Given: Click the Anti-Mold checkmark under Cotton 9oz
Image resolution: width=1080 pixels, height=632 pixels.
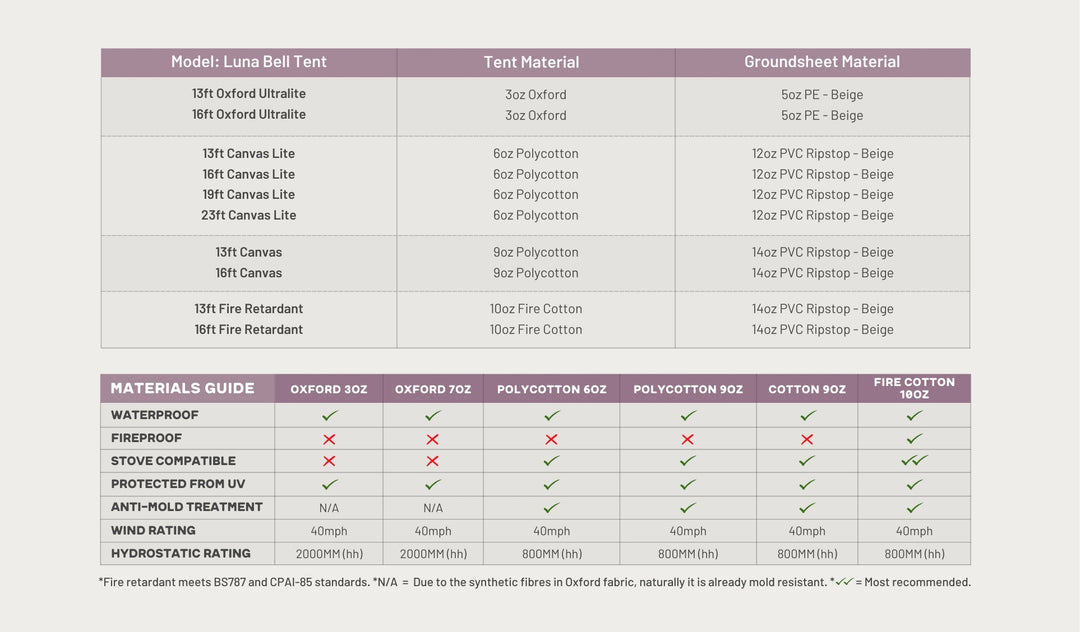Looking at the screenshot, I should [x=807, y=507].
